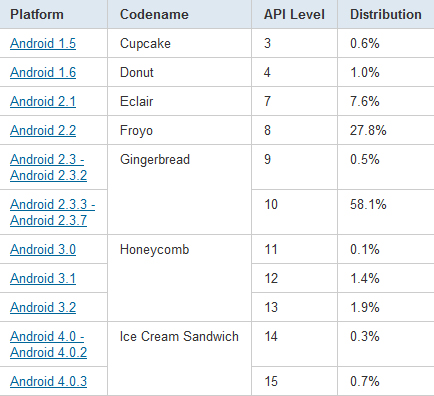Click the Honeycomb codename cell
Image resolution: width=434 pixels, height=396 pixels.
[179, 278]
